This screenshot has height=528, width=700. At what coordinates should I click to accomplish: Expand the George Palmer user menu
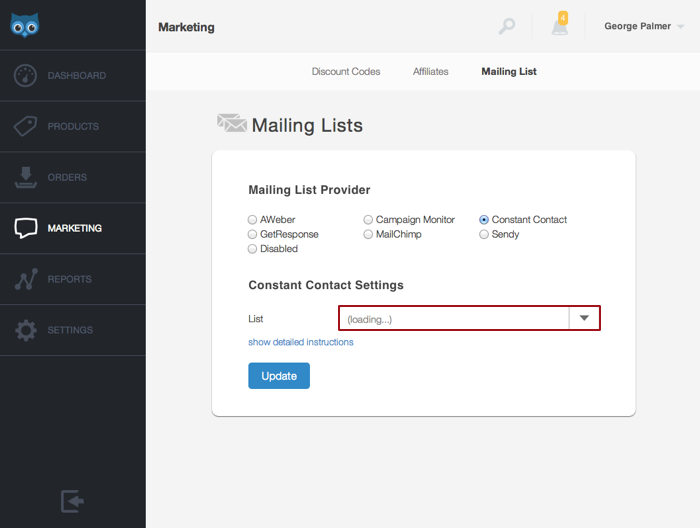644,26
